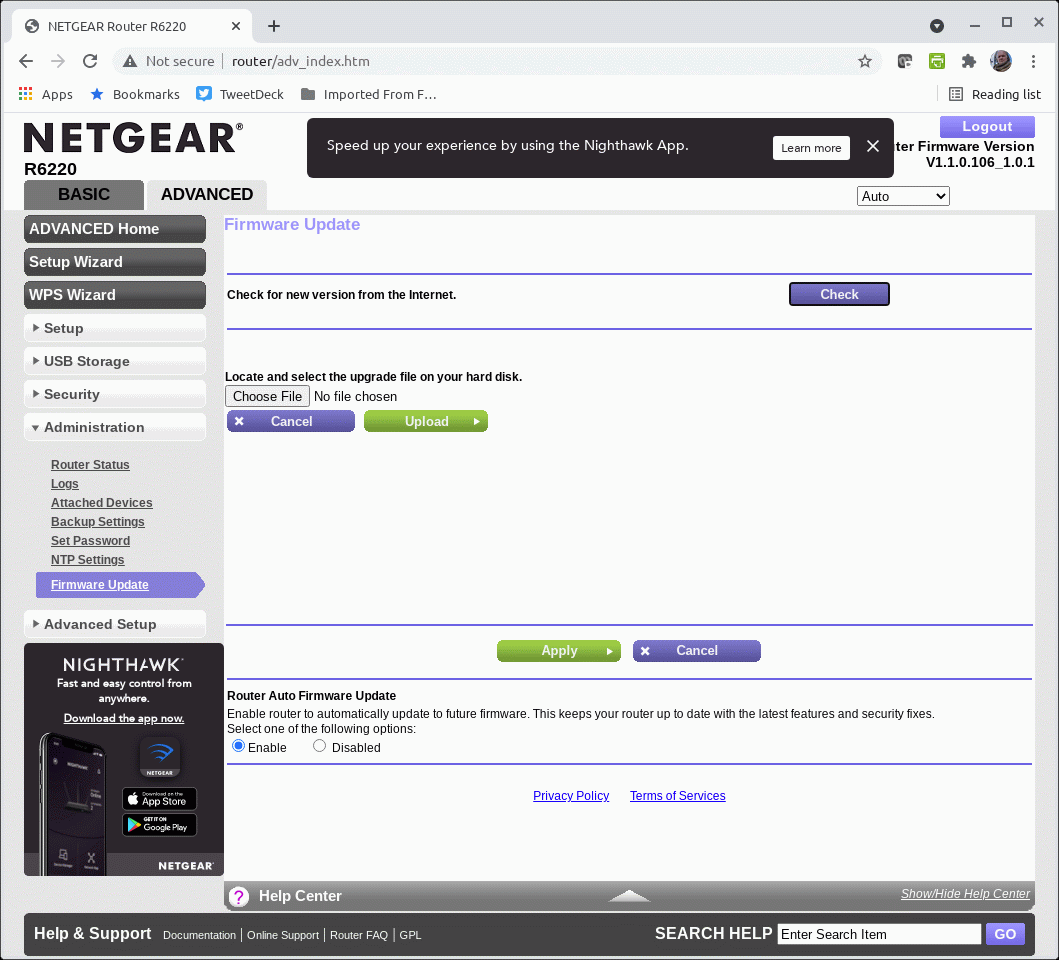Open the Backup Settings page
1059x960 pixels.
[97, 522]
